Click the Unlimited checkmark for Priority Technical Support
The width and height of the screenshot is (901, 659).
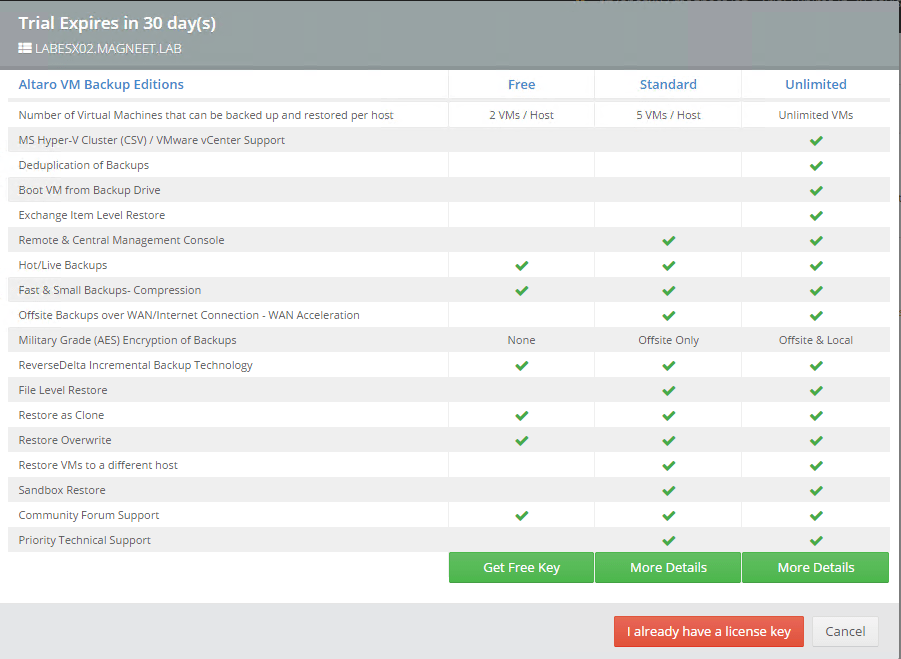[x=816, y=541]
